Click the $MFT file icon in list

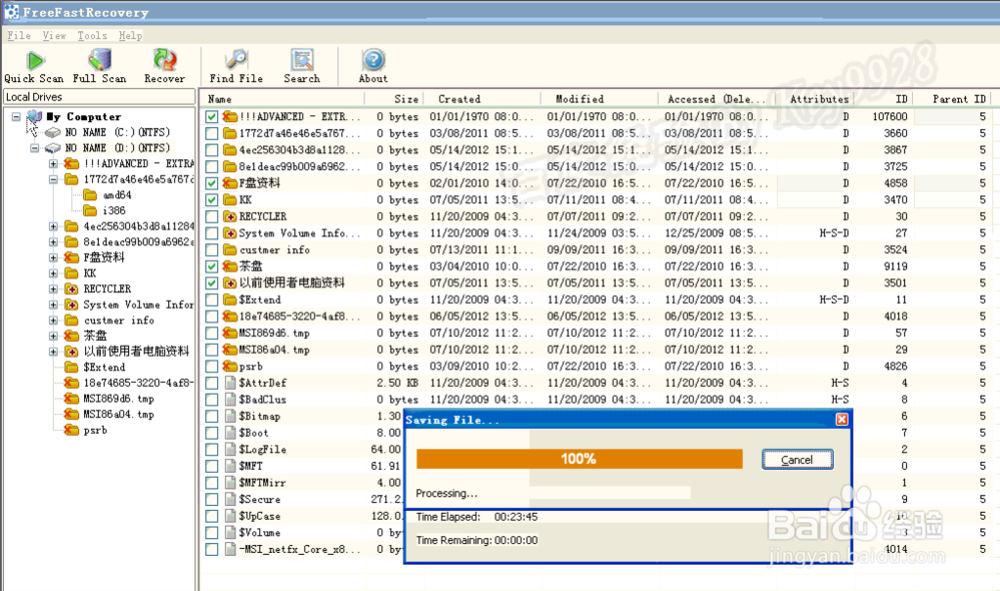(230, 466)
